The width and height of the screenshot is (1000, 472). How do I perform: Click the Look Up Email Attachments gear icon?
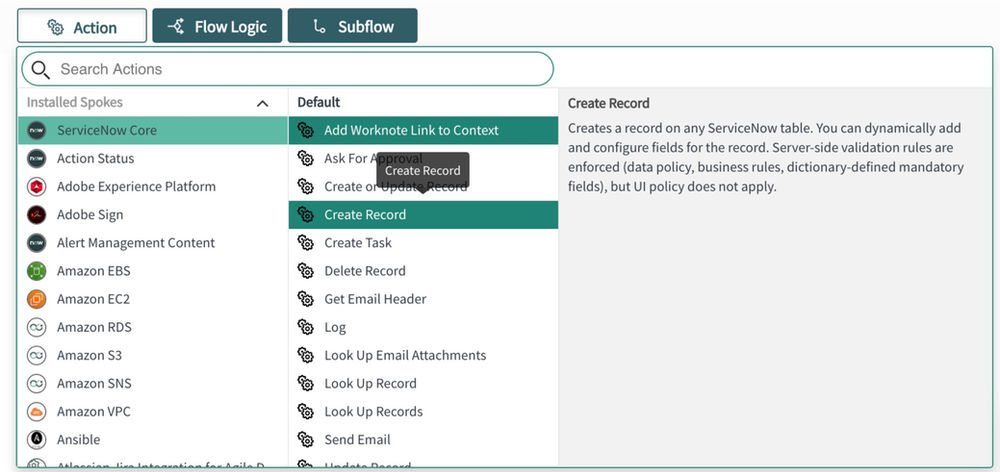click(x=305, y=355)
